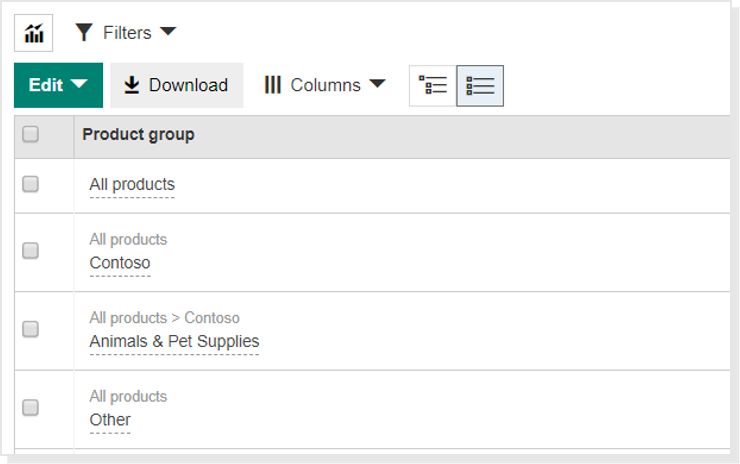Select Animals & Pet Supplies group
This screenshot has height=464, width=740.
(174, 342)
